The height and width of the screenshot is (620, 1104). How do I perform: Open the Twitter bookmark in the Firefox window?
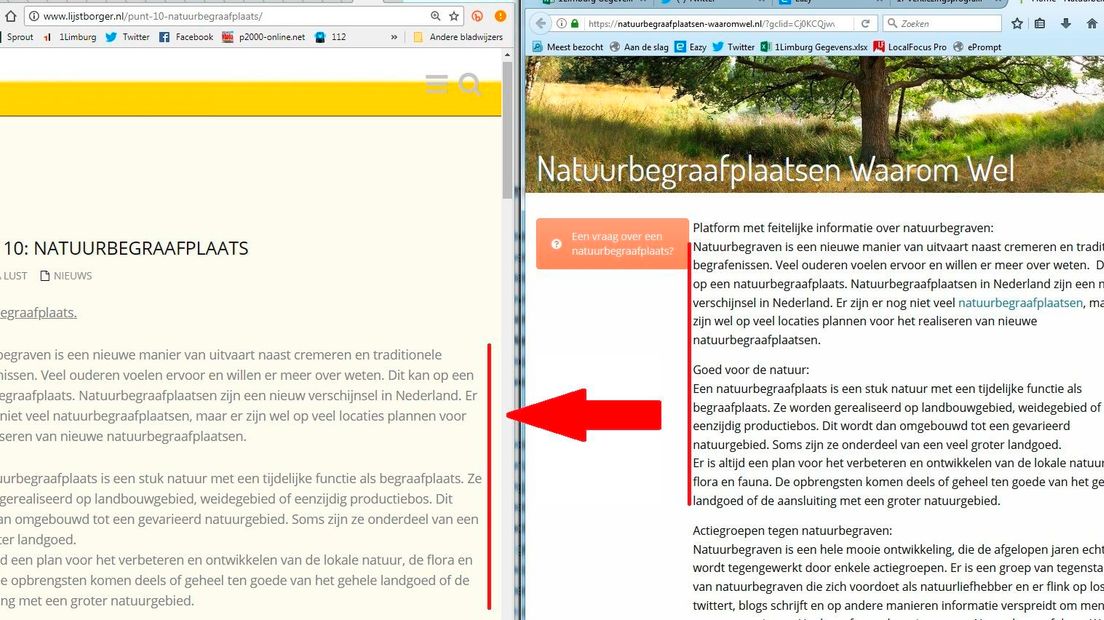tap(733, 46)
